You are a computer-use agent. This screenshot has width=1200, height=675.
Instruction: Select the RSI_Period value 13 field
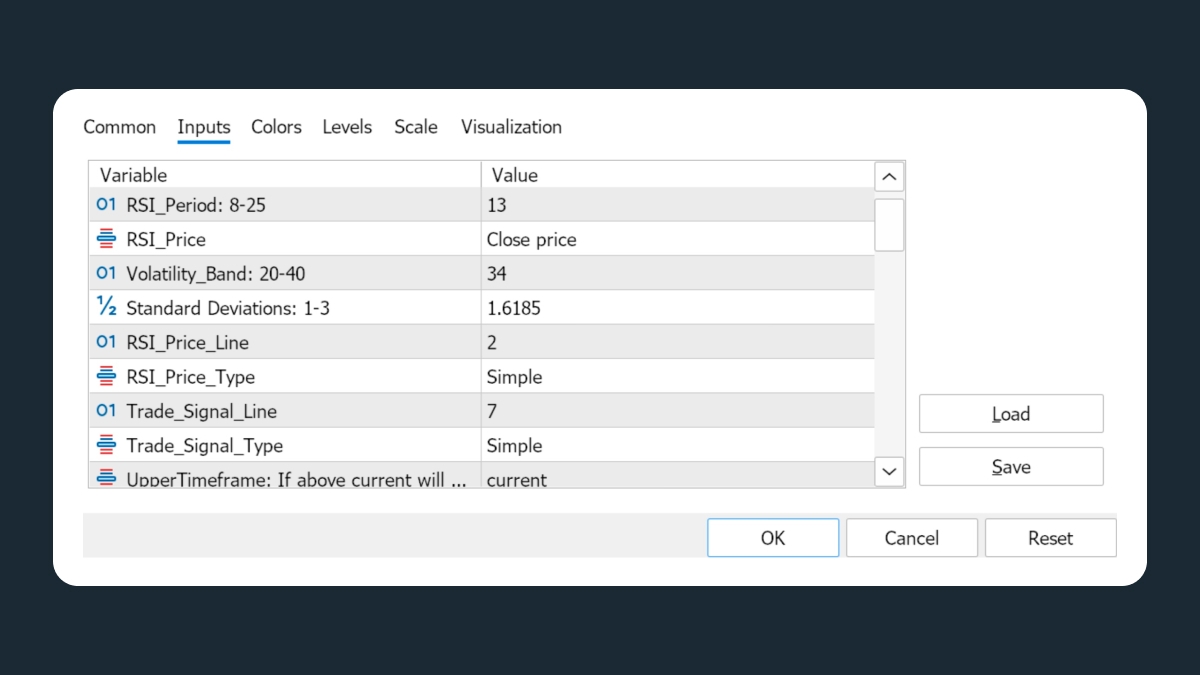[677, 205]
